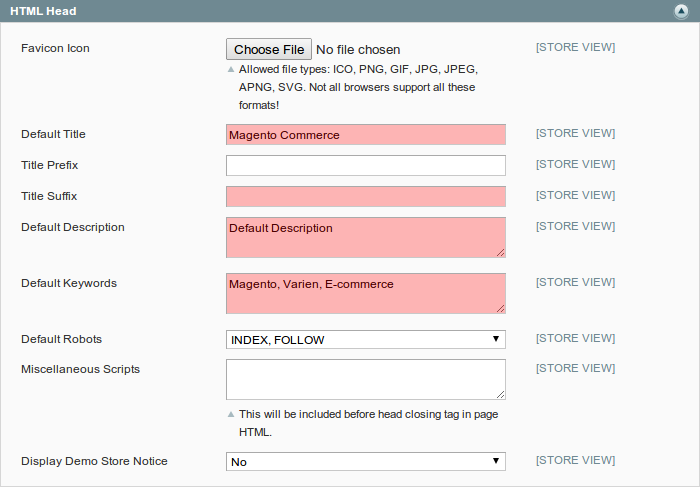Click Choose File for Favicon Icon
The height and width of the screenshot is (487, 700).
pos(269,49)
